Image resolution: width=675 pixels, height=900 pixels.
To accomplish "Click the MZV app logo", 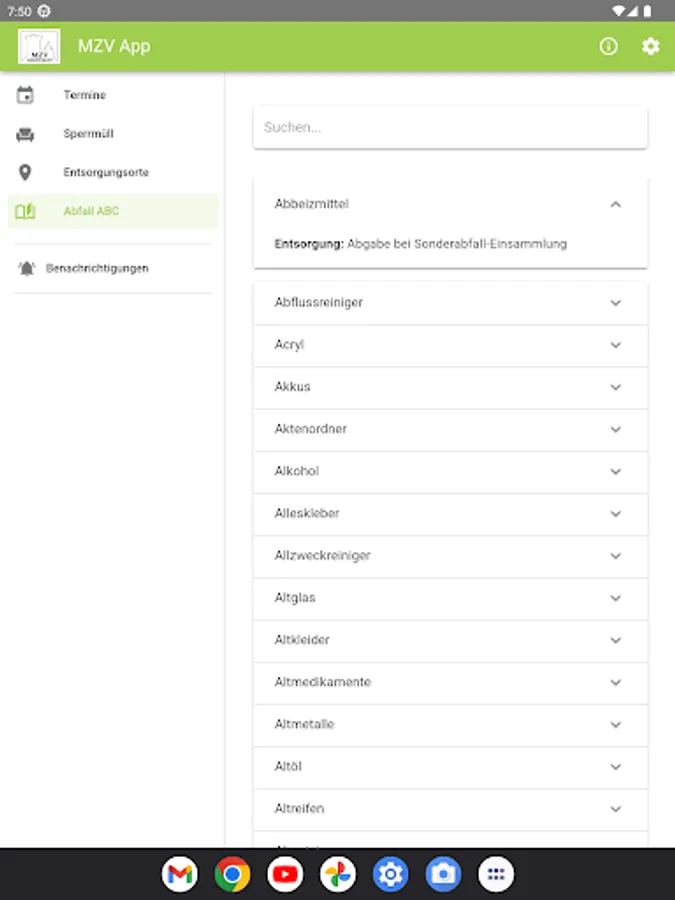I will [x=39, y=46].
